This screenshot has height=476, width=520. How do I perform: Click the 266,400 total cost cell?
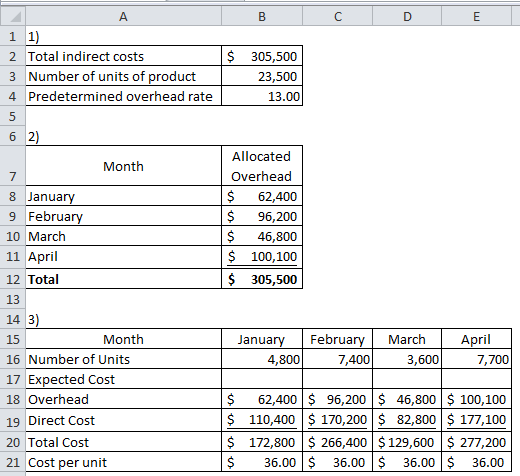[338, 442]
